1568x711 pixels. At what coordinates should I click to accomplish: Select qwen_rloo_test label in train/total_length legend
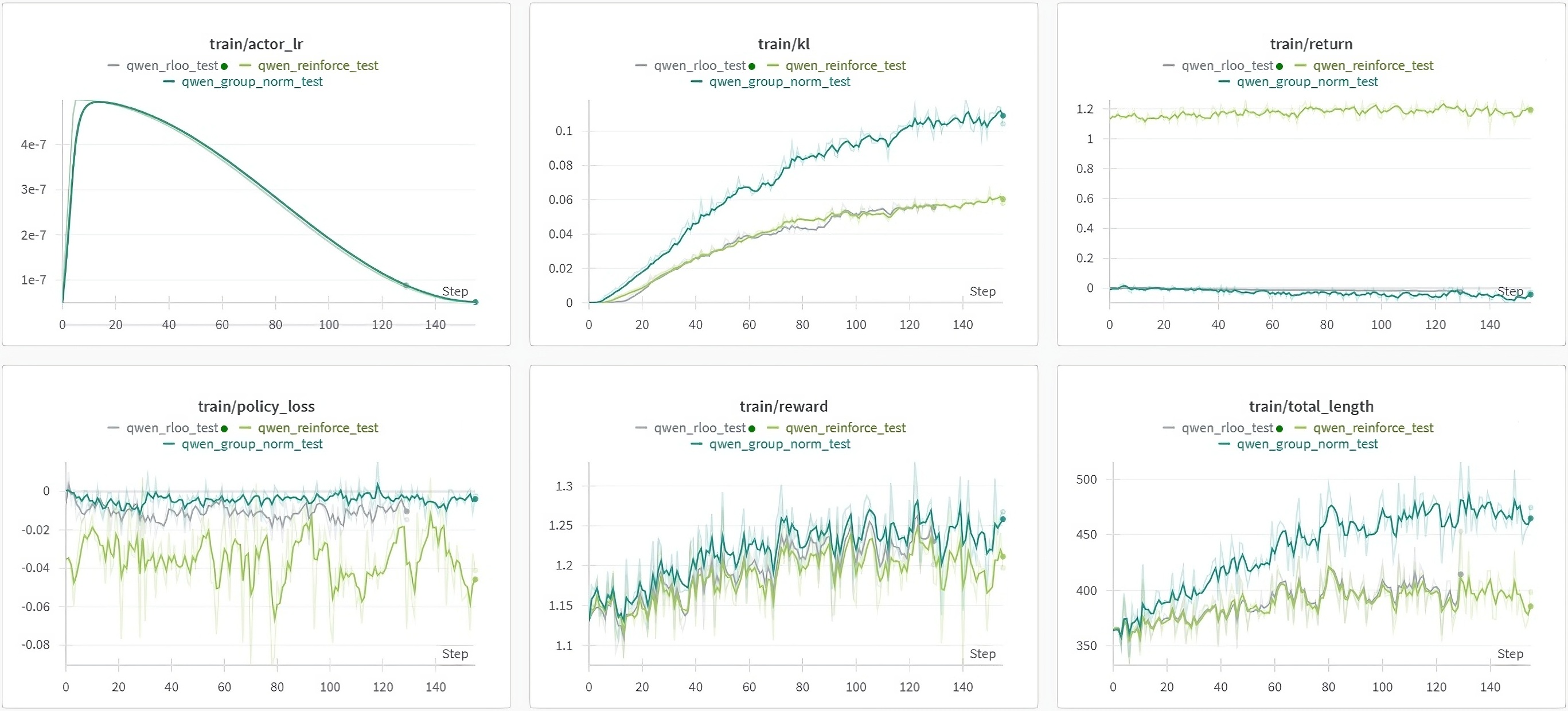tap(1227, 428)
